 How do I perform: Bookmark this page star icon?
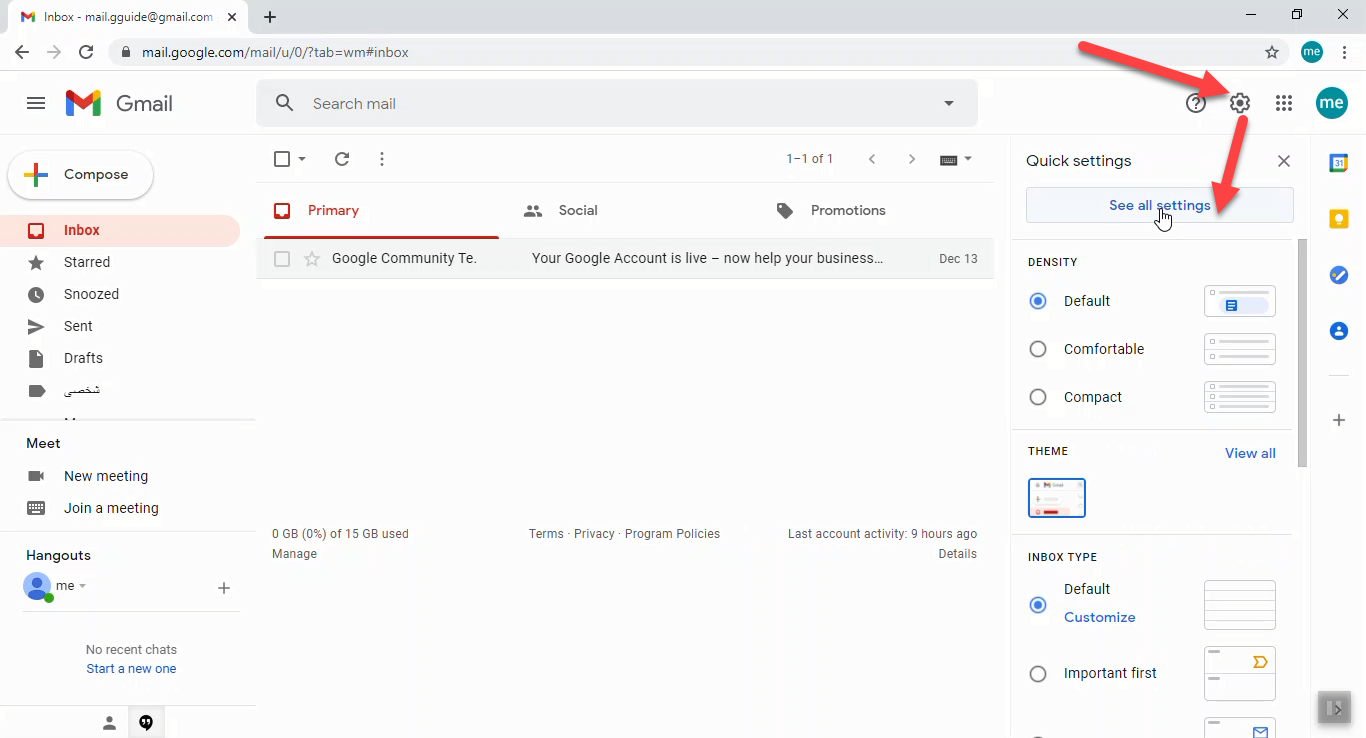tap(1272, 52)
